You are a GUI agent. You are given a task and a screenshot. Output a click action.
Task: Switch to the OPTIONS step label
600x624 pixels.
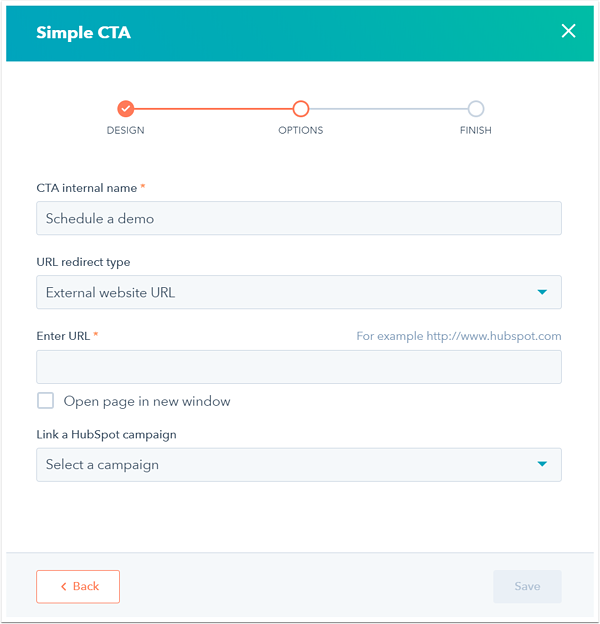(x=301, y=131)
